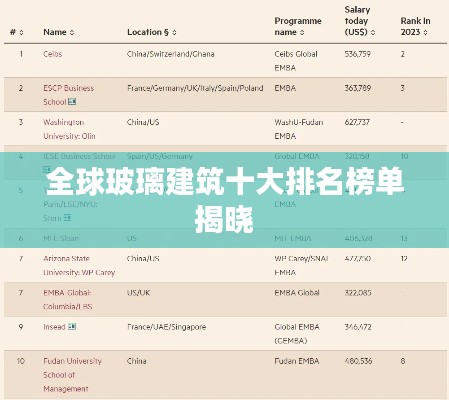Image resolution: width=449 pixels, height=400 pixels.
Task: Select salary 536,759 in Ceibs row
Action: (x=358, y=54)
